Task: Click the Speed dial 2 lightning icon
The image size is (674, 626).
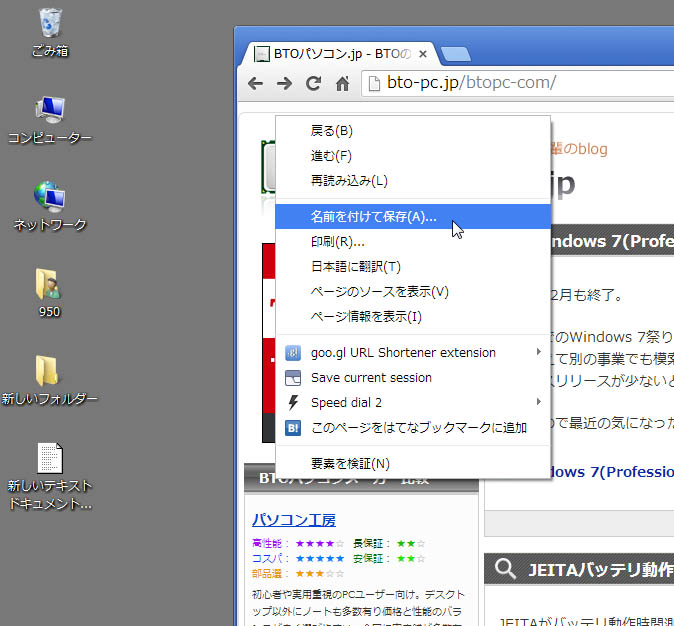Action: point(293,402)
